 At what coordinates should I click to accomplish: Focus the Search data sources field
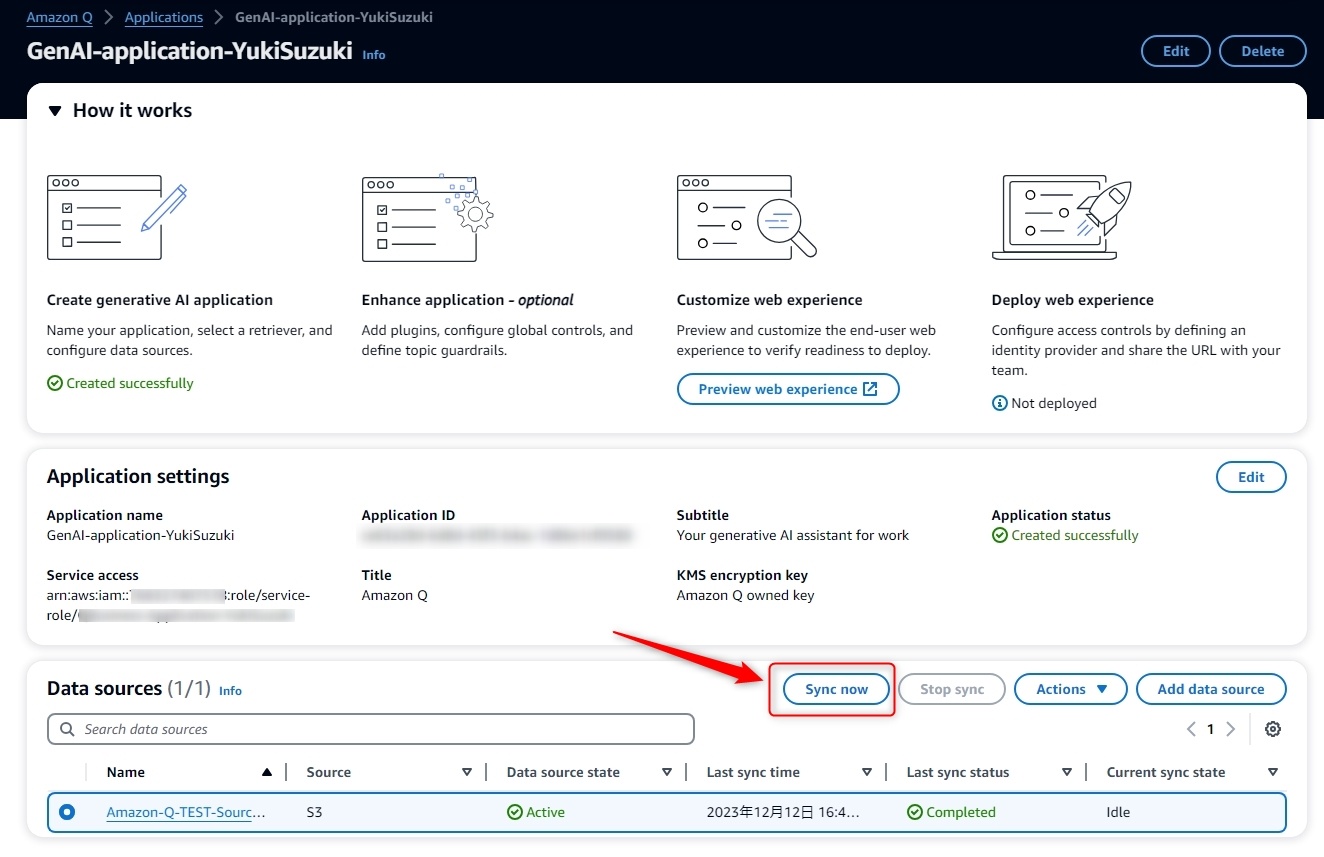click(x=371, y=729)
